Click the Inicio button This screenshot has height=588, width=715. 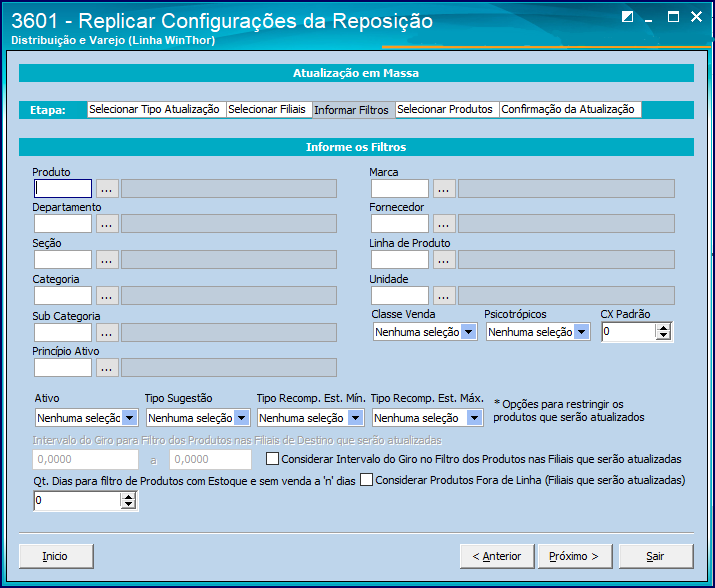click(x=56, y=556)
